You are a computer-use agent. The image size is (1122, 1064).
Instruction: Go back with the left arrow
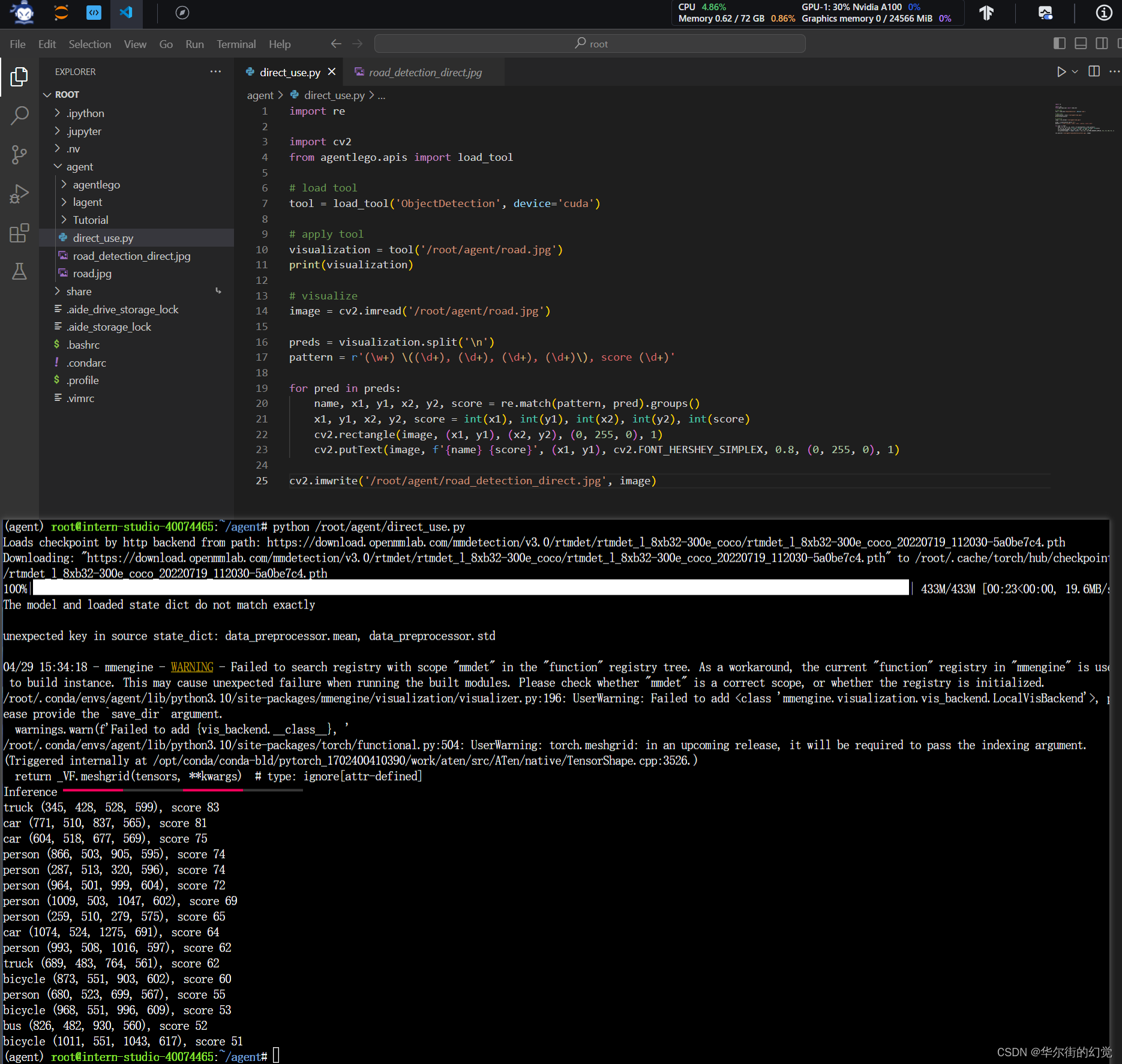[x=336, y=44]
